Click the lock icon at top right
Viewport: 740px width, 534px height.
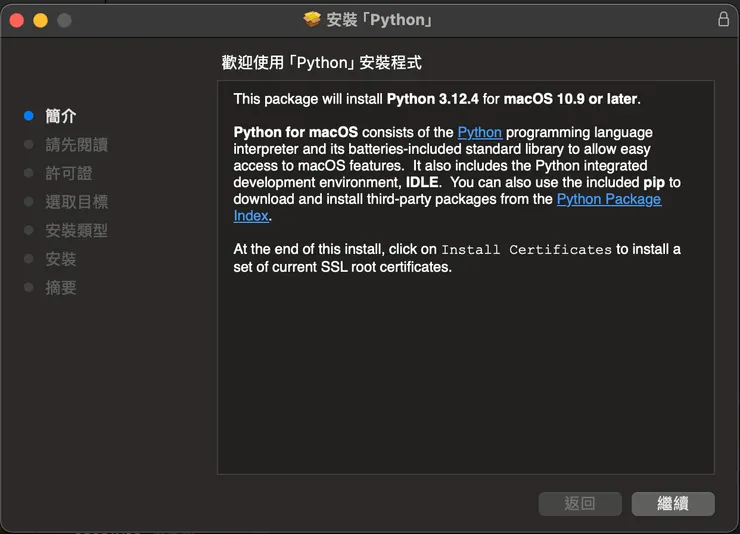point(724,19)
